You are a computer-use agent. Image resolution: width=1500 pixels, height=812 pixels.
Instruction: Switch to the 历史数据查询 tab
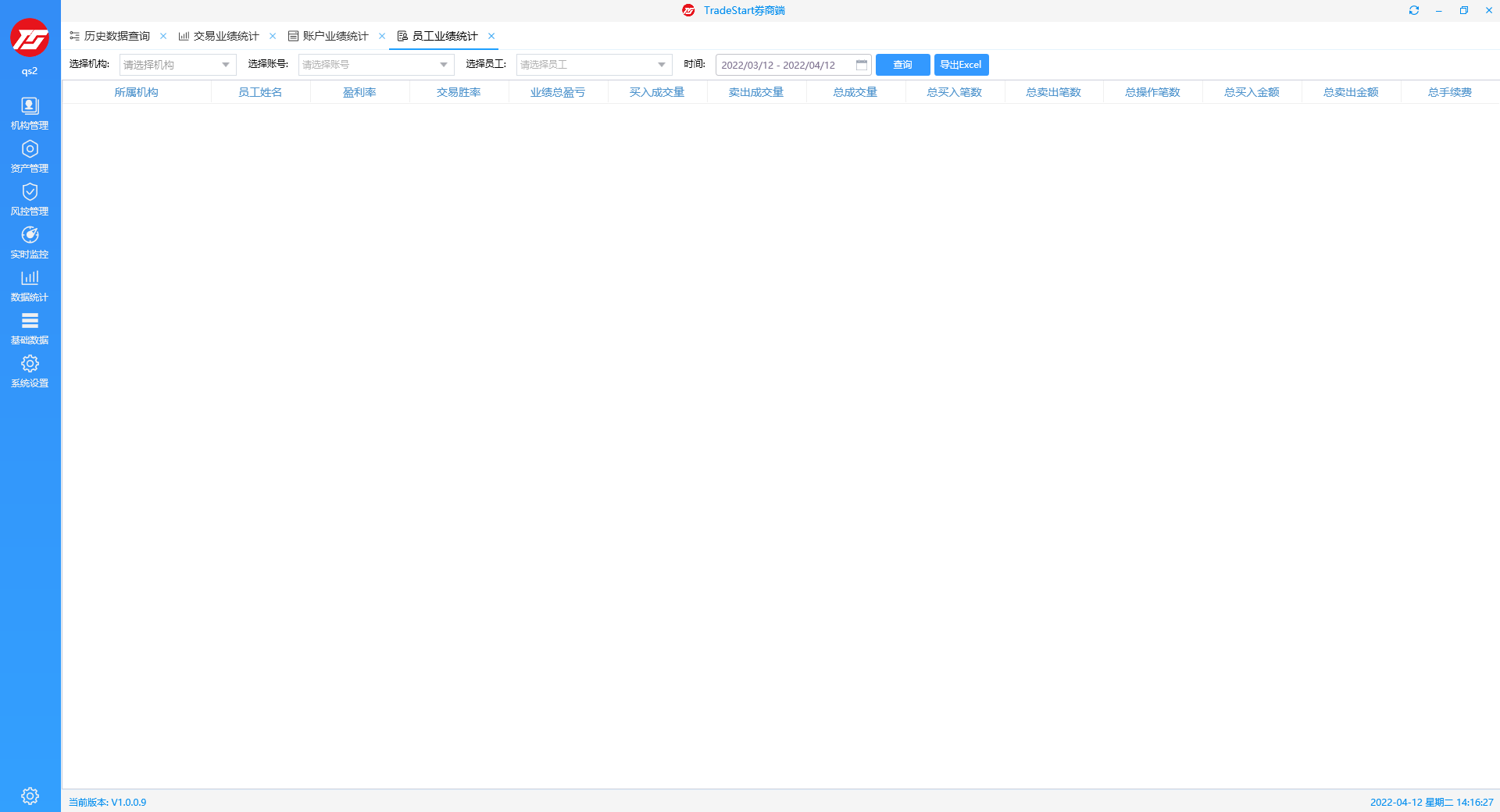[116, 36]
